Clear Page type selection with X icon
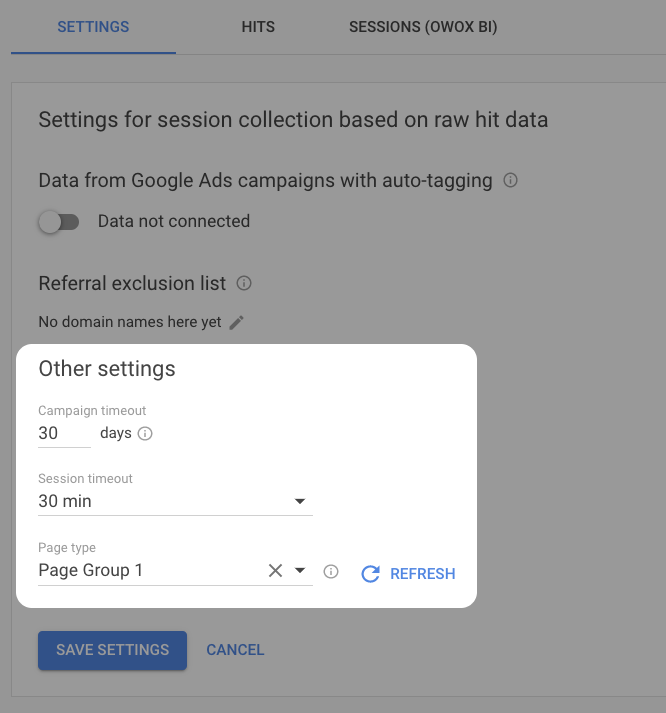The image size is (666, 713). click(275, 571)
